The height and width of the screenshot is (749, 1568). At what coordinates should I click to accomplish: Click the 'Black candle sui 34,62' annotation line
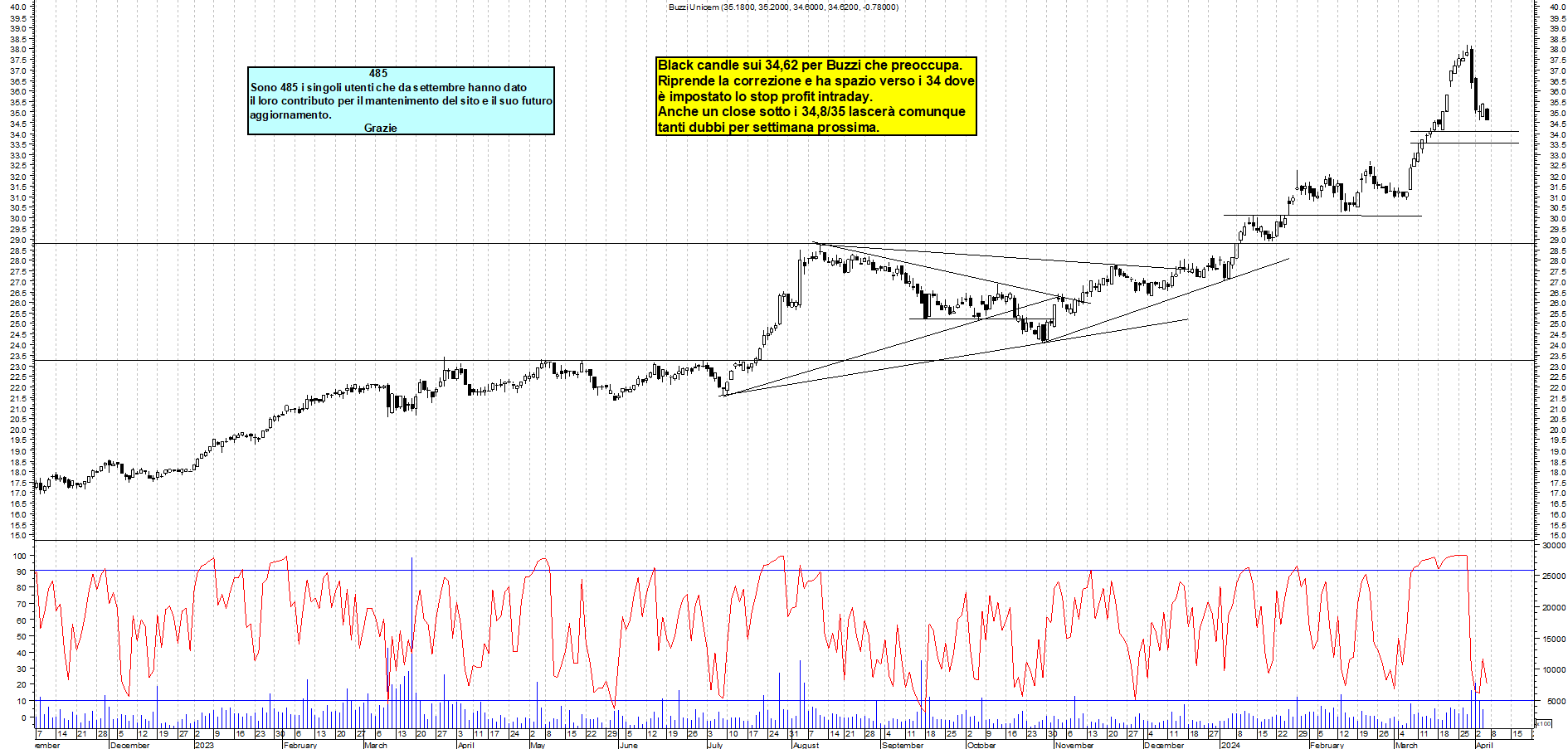click(810, 65)
